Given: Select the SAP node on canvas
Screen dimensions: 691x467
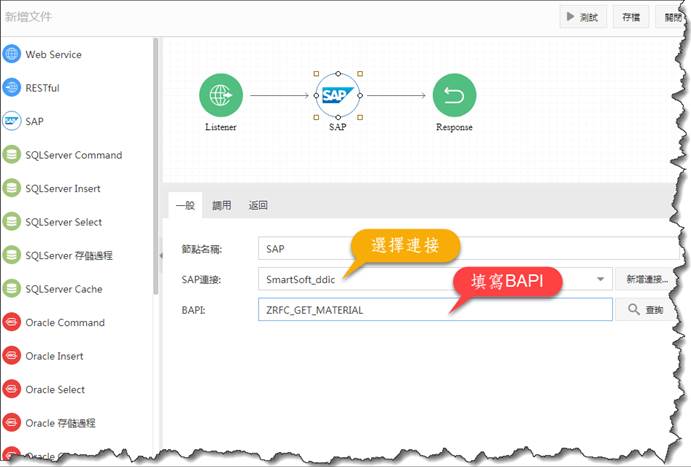Looking at the screenshot, I should point(338,95).
